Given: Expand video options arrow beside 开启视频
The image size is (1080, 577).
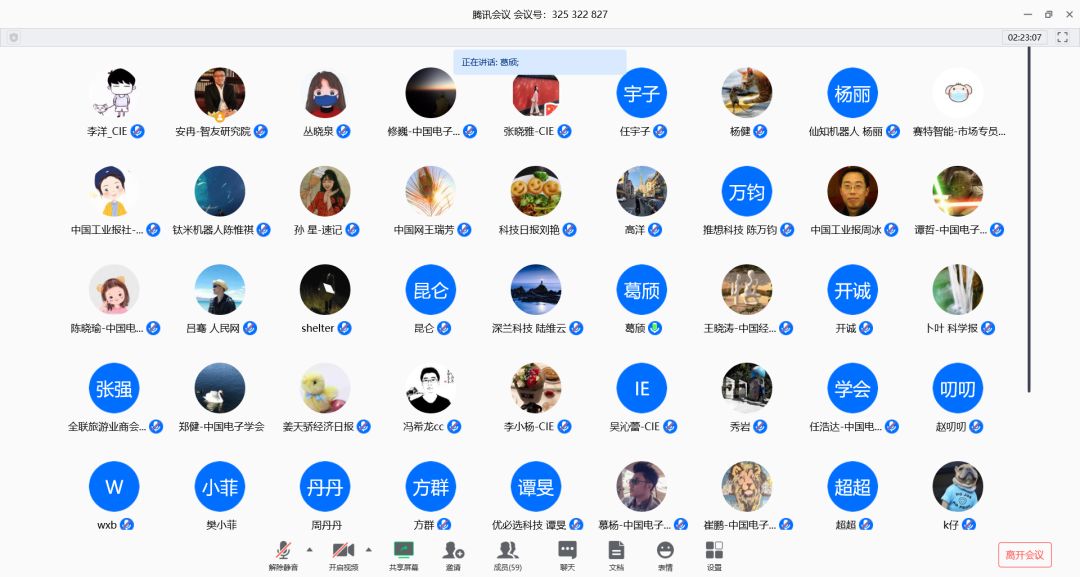Looking at the screenshot, I should (x=369, y=549).
